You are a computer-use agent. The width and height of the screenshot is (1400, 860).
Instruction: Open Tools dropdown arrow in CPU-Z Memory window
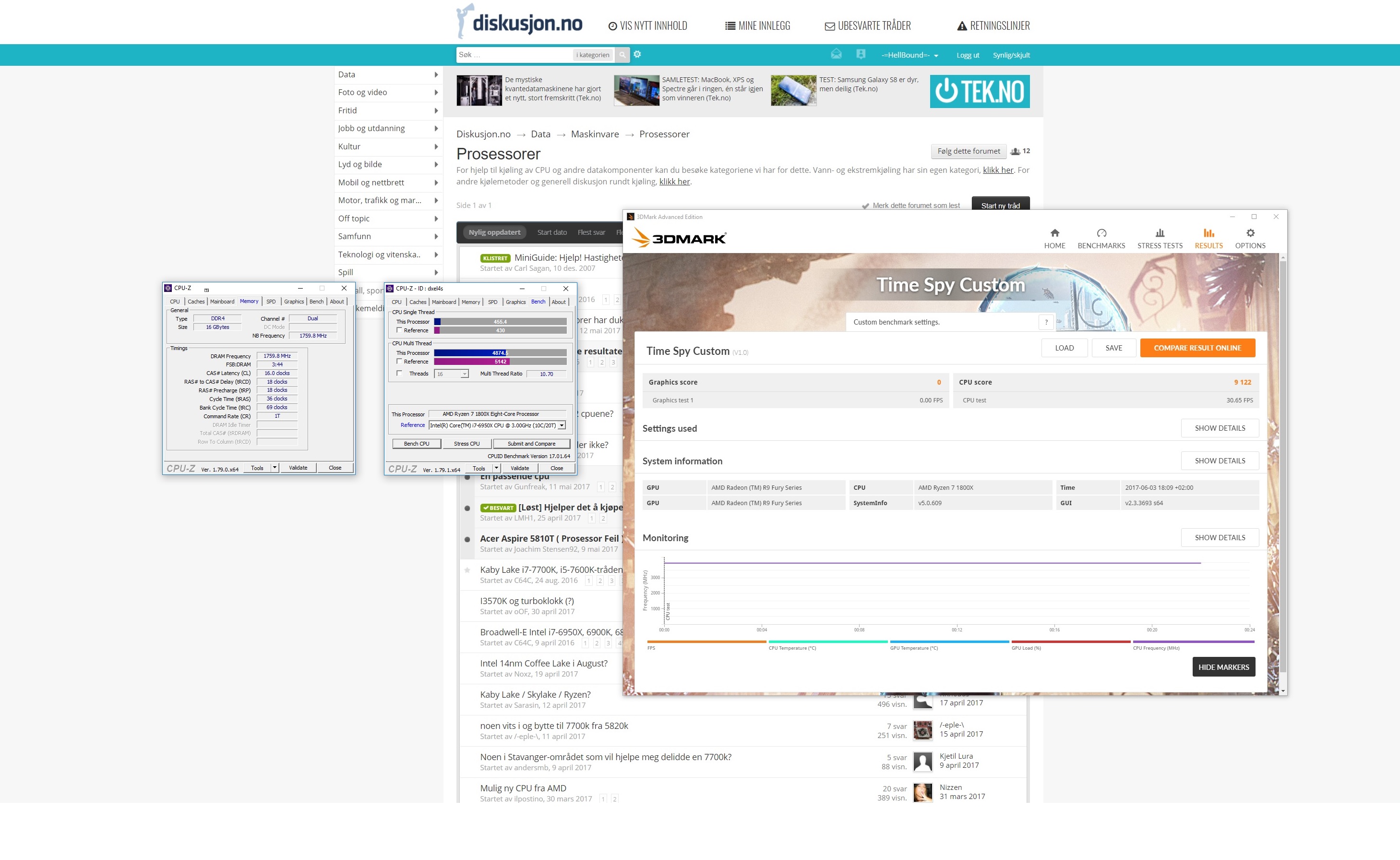[275, 468]
